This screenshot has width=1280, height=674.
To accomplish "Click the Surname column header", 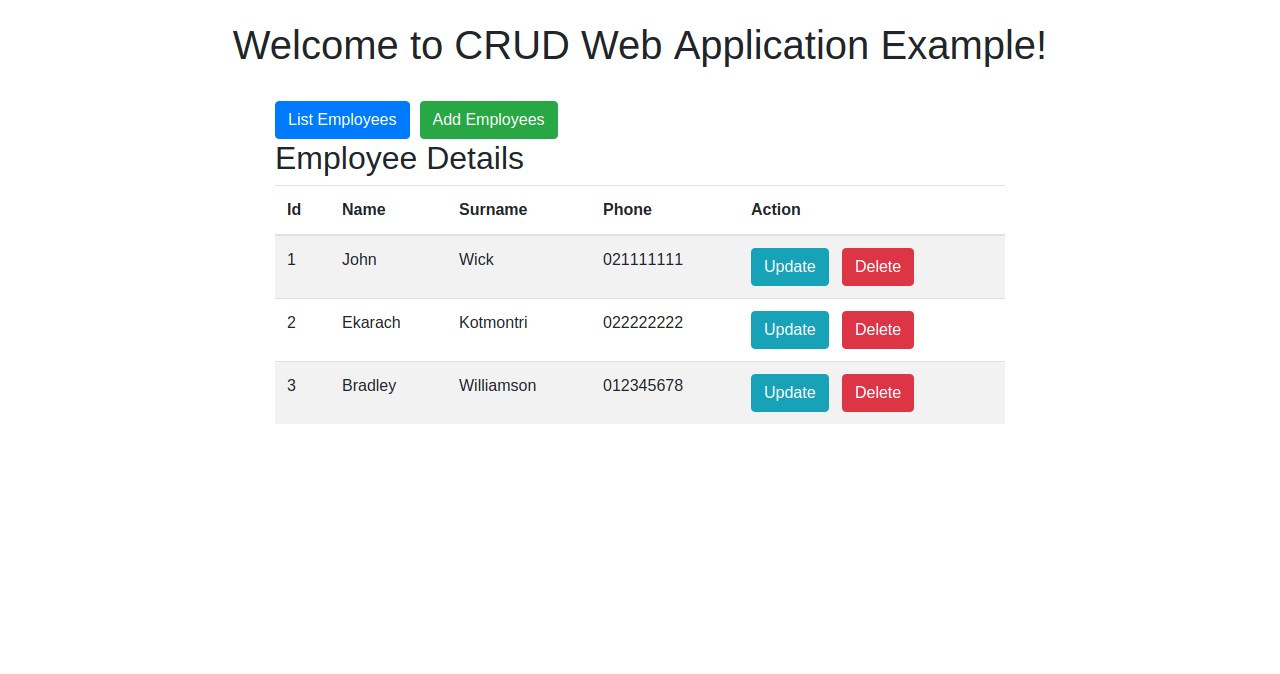I will tap(493, 209).
